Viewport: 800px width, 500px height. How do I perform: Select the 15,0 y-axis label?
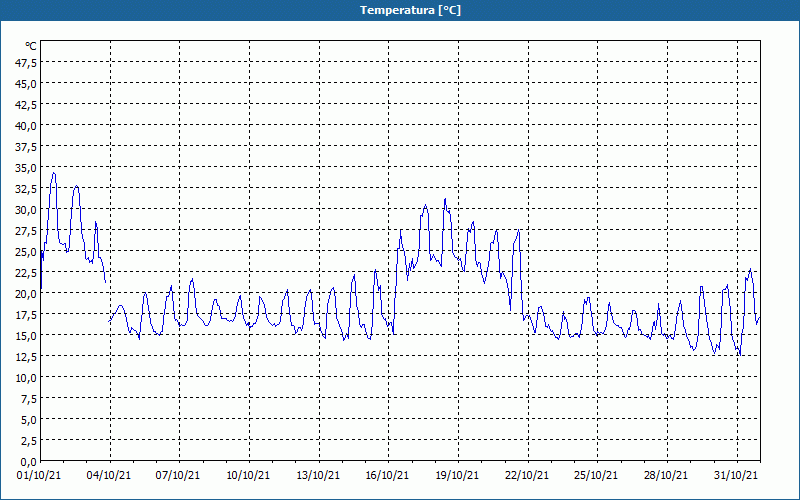[x=27, y=336]
